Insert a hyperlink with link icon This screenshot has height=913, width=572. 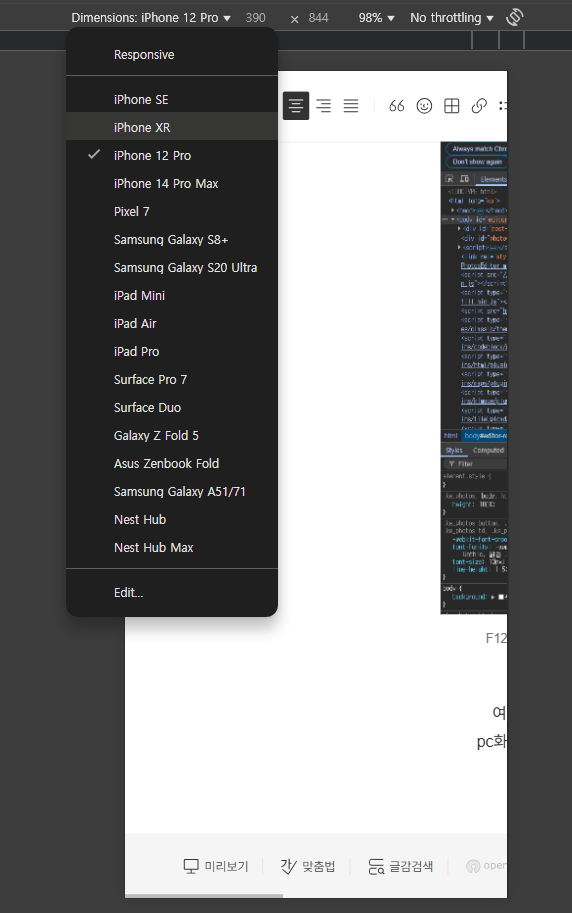tap(479, 106)
